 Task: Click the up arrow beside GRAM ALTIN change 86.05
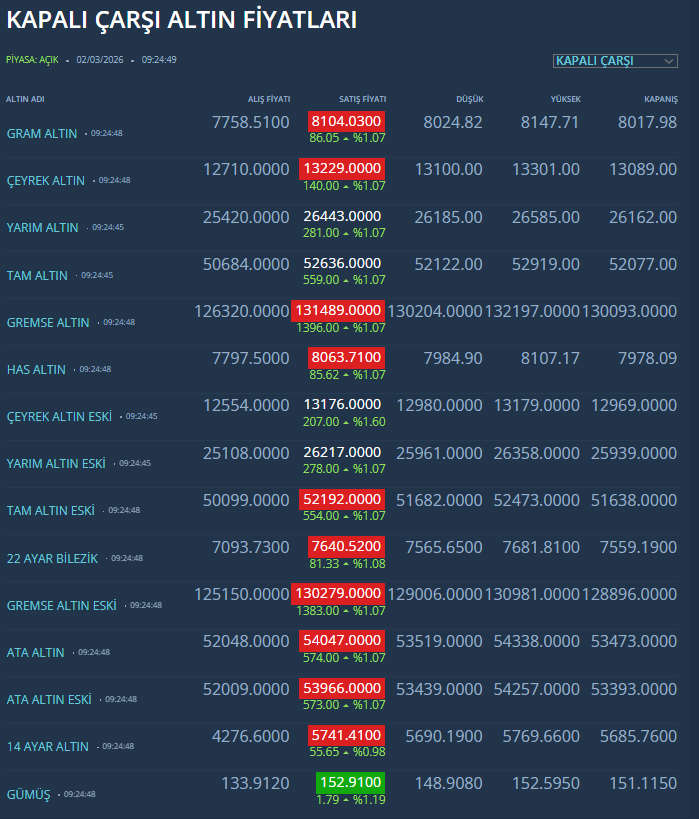(344, 139)
